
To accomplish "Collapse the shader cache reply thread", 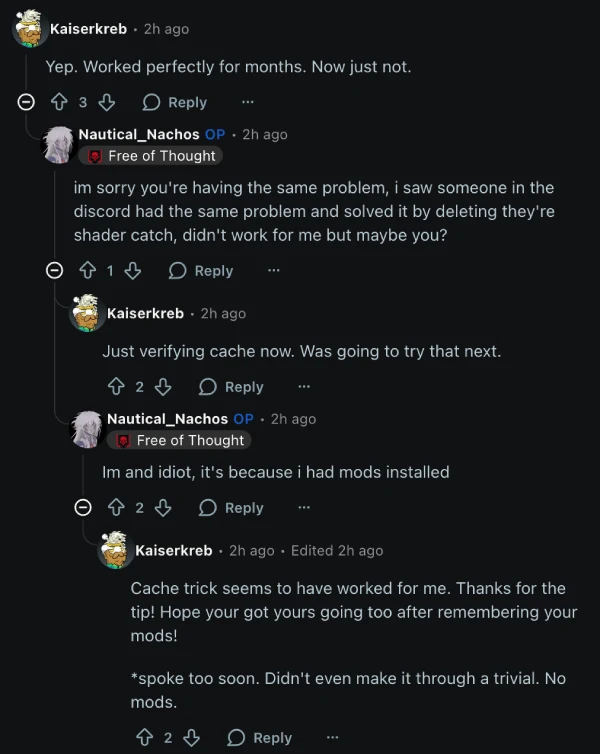I will click(x=56, y=271).
